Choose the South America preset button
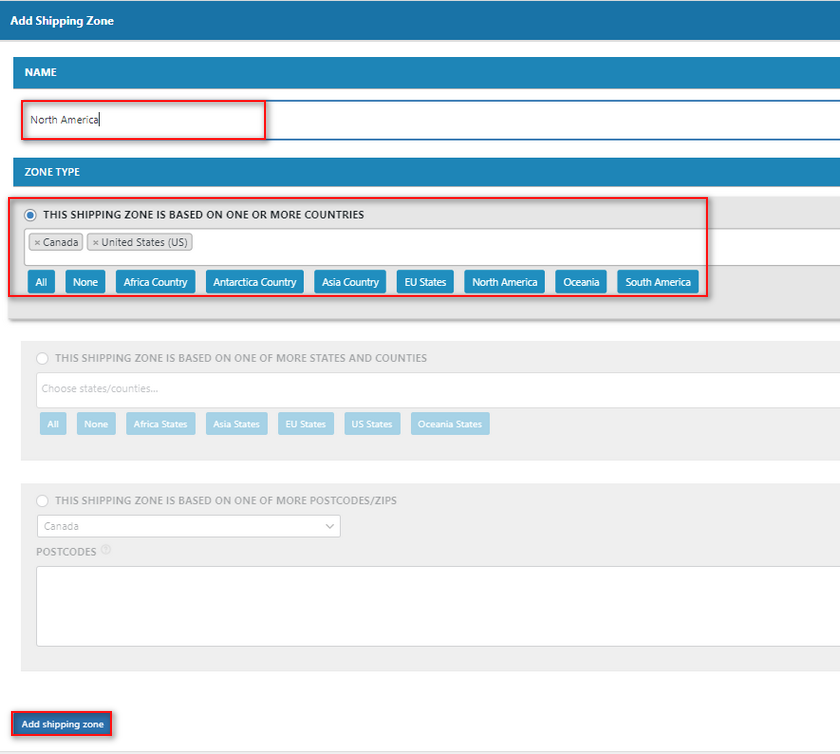Screen dimensions: 840x754 (658, 282)
